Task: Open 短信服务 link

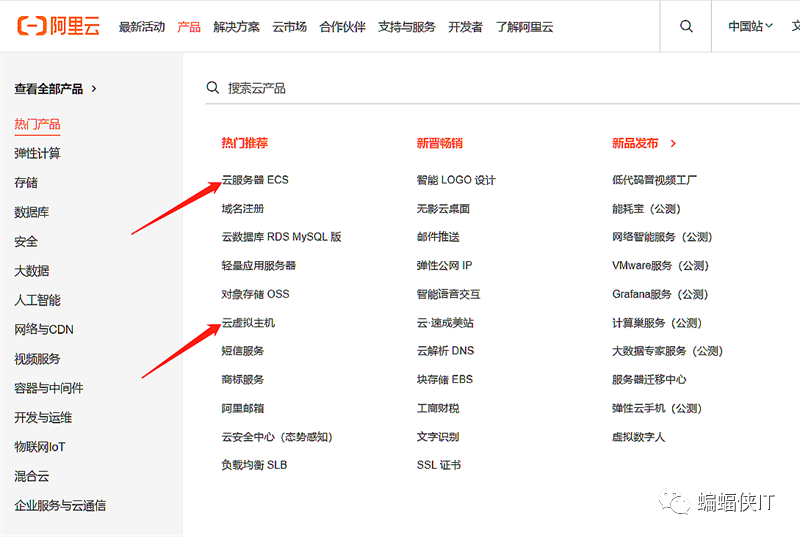Action: (x=243, y=351)
